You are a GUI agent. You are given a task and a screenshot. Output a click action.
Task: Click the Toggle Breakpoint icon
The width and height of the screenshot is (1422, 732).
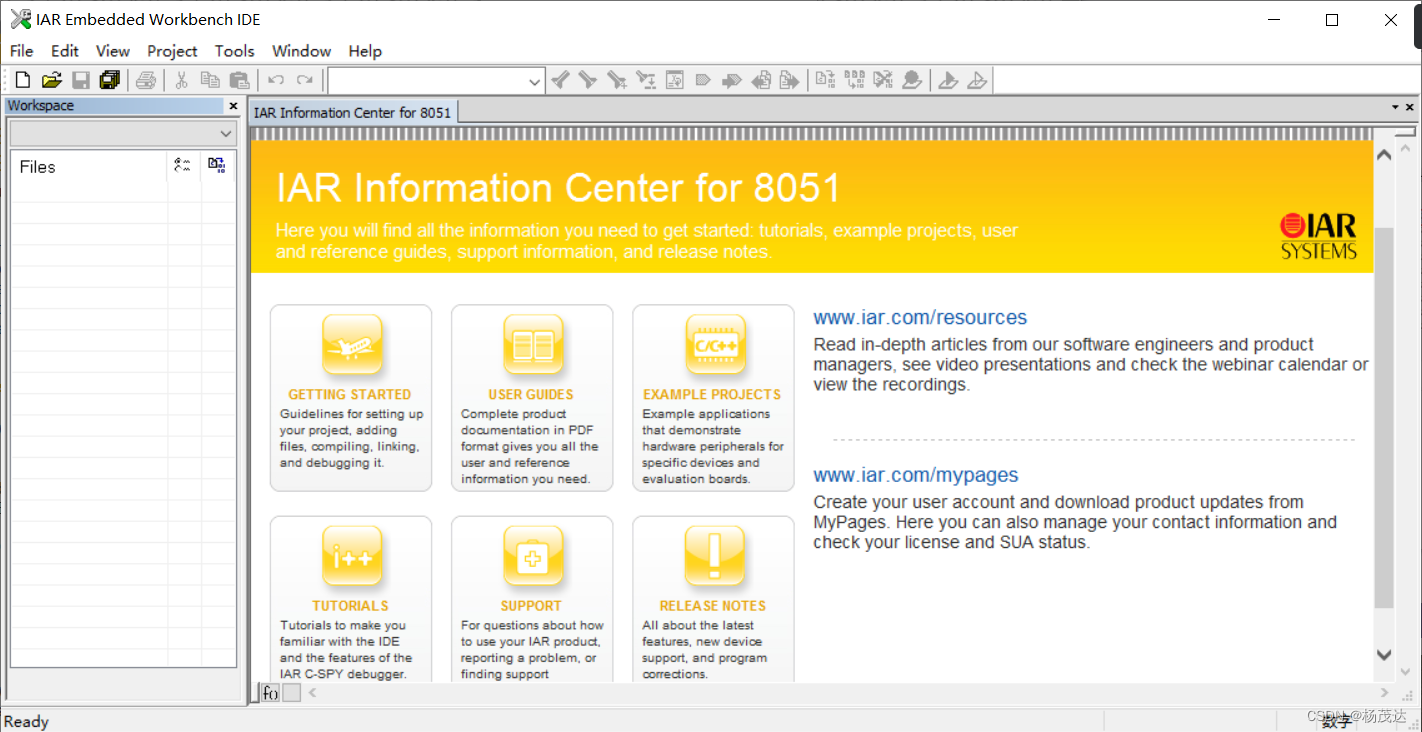click(x=912, y=80)
